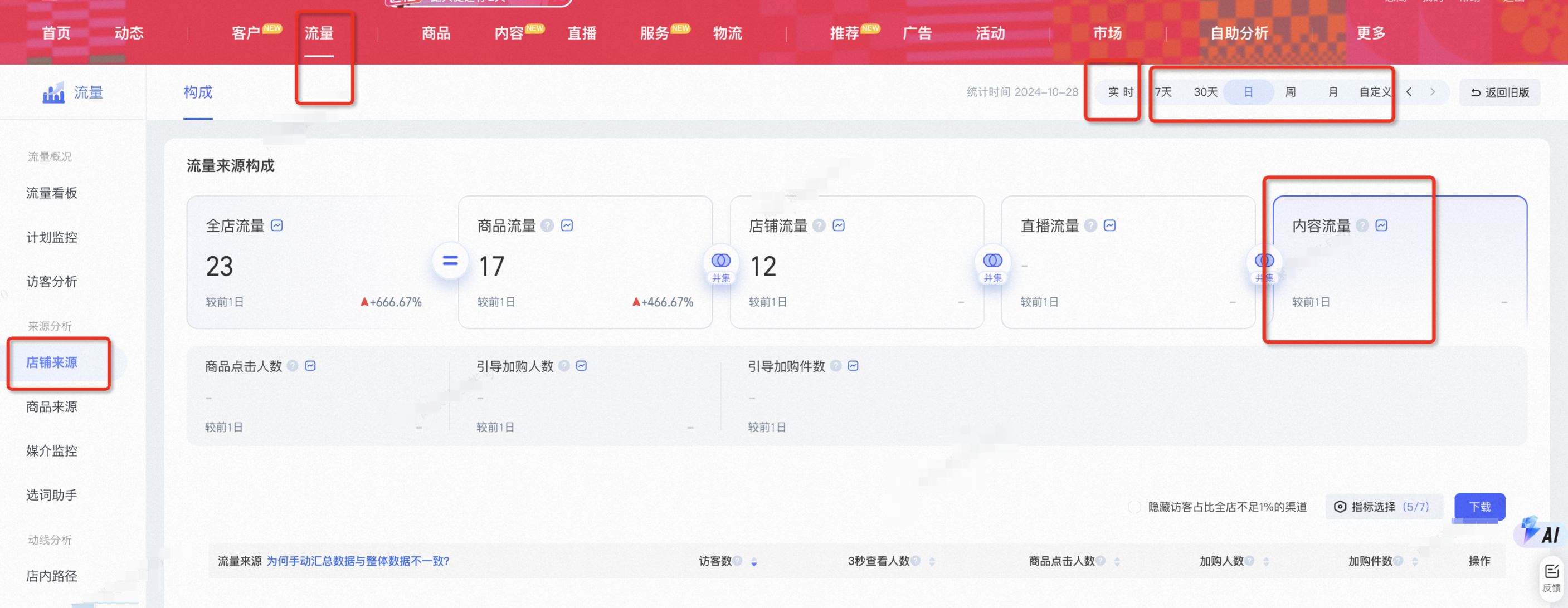This screenshot has height=608, width=1568.
Task: Open 为何手动汇总数据与整体数据不一致? link
Action: pos(358,561)
